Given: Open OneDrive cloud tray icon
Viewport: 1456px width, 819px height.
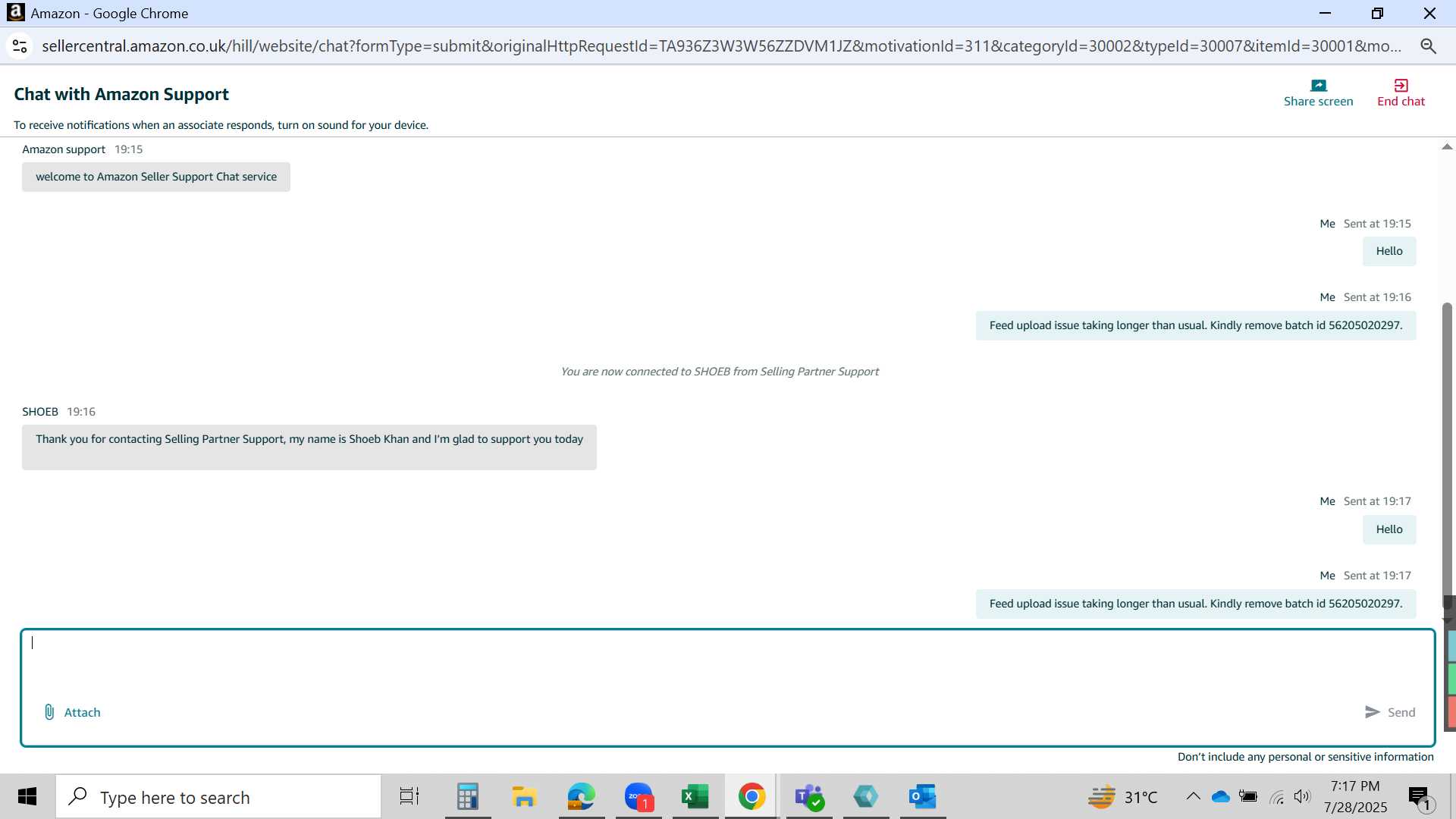Looking at the screenshot, I should tap(1221, 797).
